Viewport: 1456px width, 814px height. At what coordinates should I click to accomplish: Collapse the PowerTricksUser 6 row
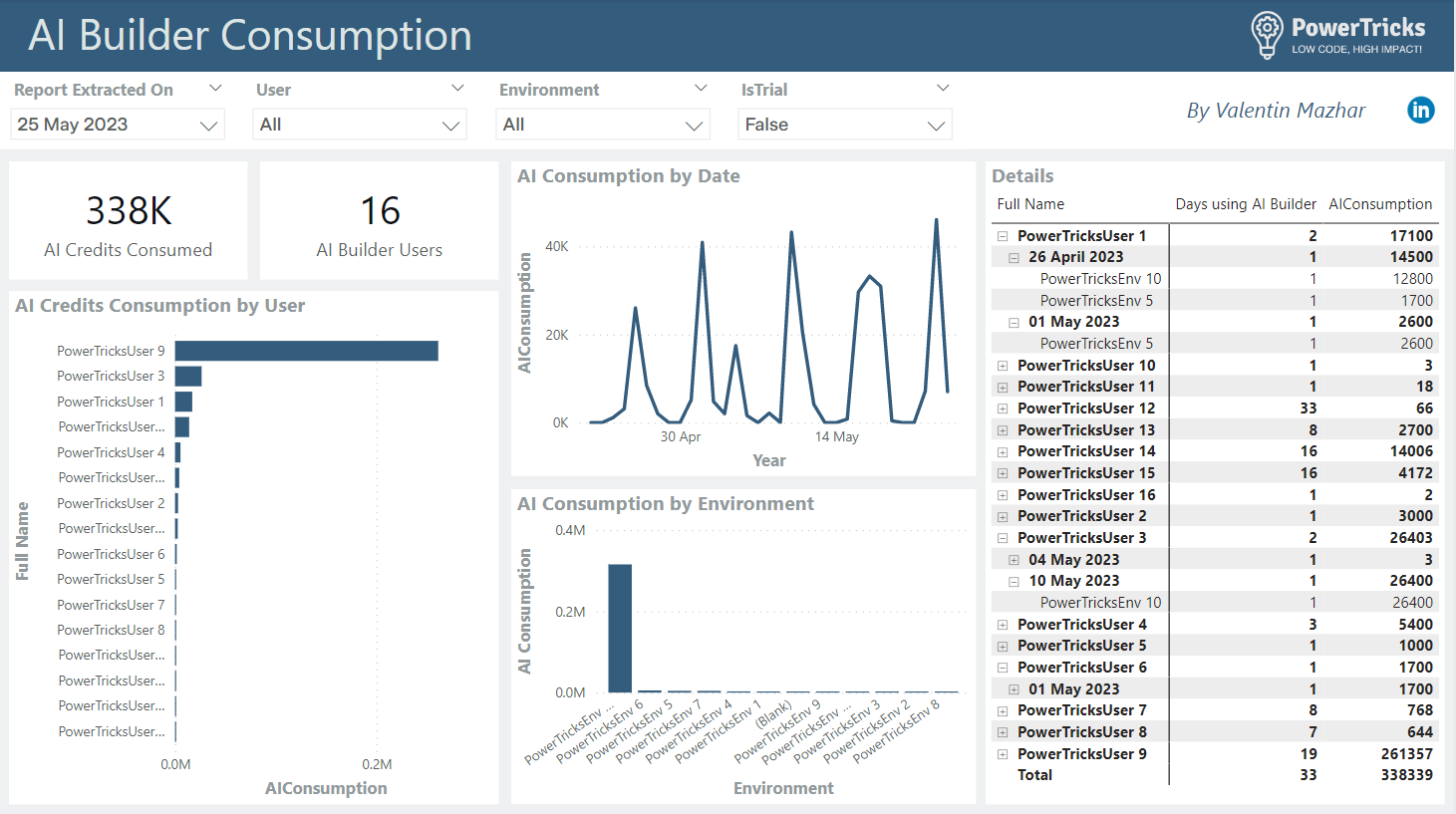[1003, 668]
